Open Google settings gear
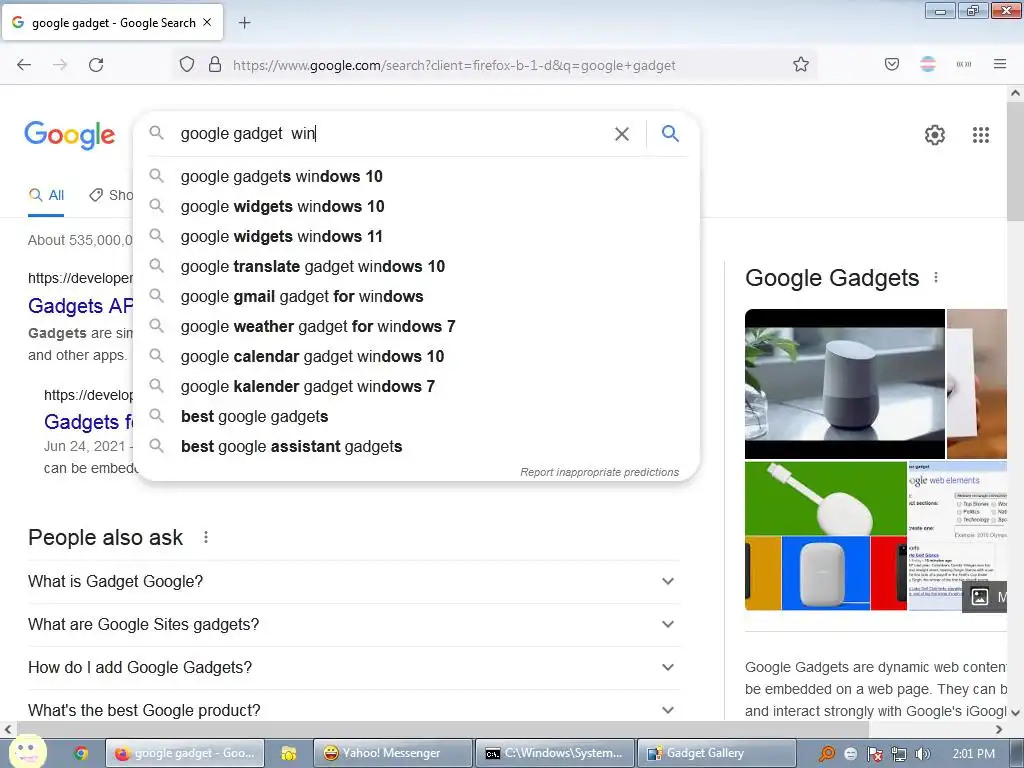1024x768 pixels. [x=935, y=135]
